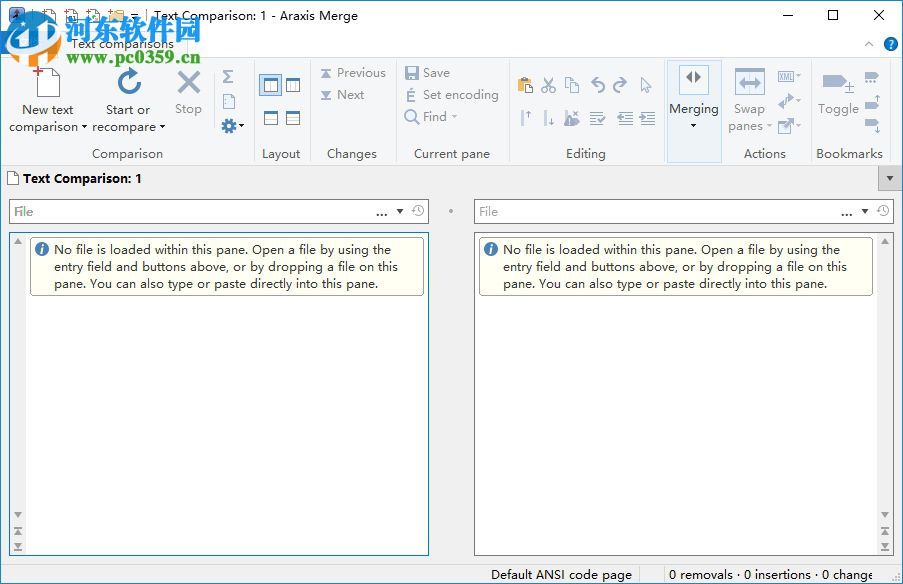The height and width of the screenshot is (584, 903).
Task: Click the Paste icon in Editing
Action: [526, 85]
